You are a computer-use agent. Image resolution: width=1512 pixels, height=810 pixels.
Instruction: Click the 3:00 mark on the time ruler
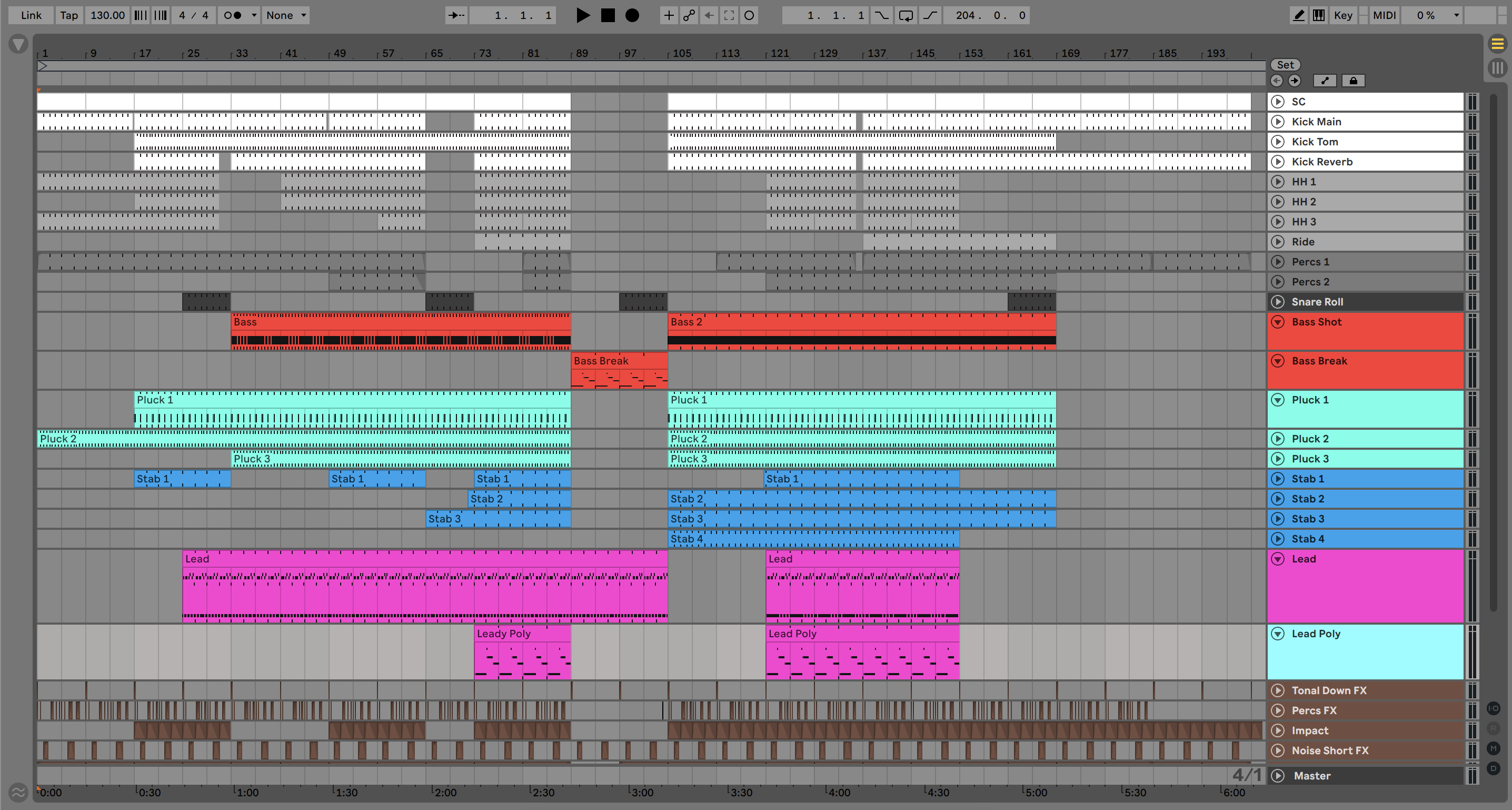pyautogui.click(x=642, y=793)
